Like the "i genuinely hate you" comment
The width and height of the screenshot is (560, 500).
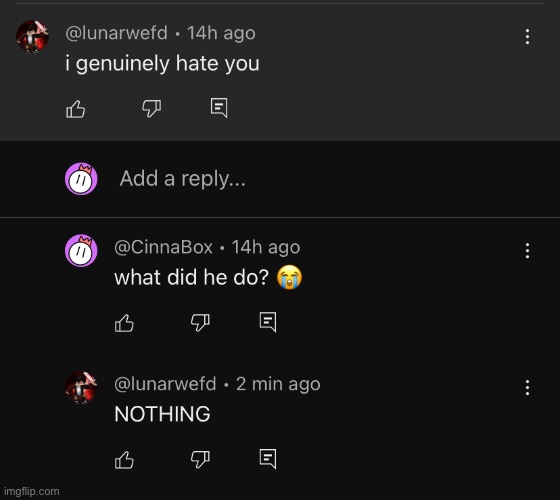pyautogui.click(x=76, y=109)
